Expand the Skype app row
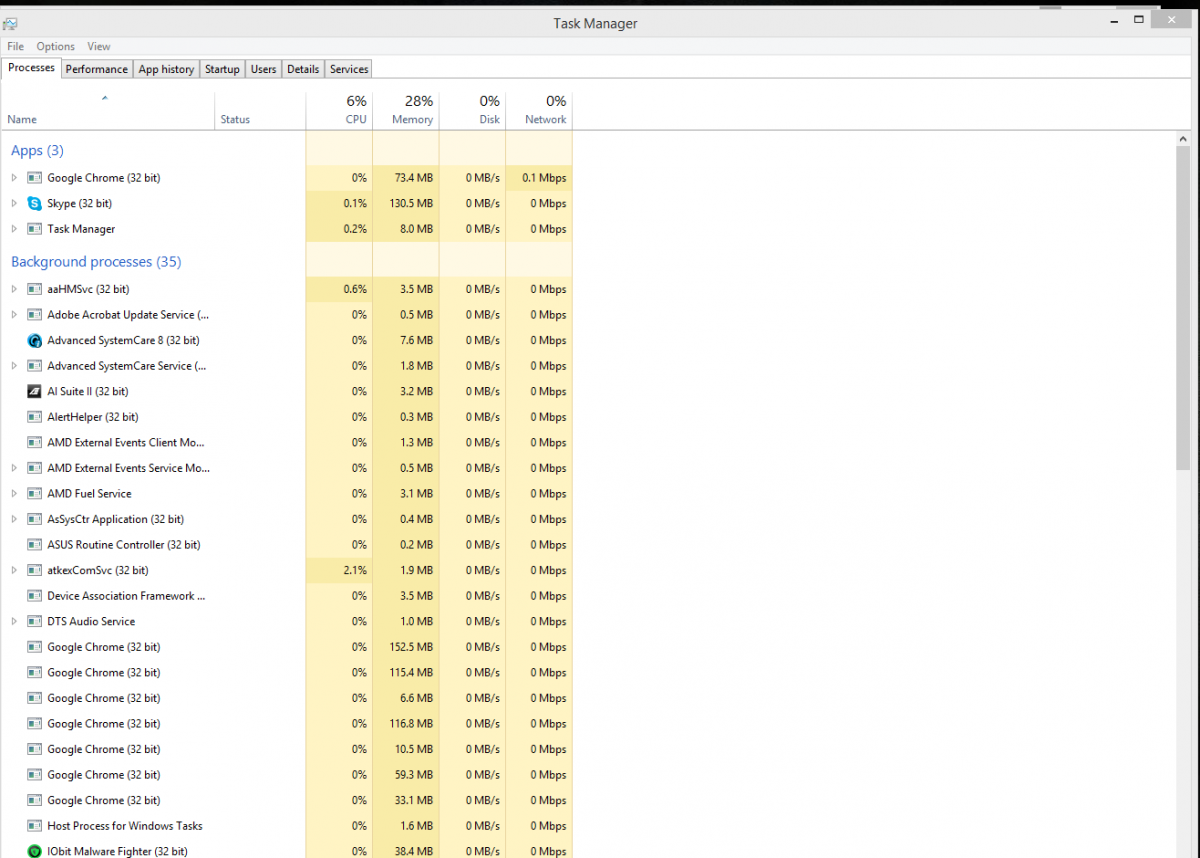 [14, 203]
